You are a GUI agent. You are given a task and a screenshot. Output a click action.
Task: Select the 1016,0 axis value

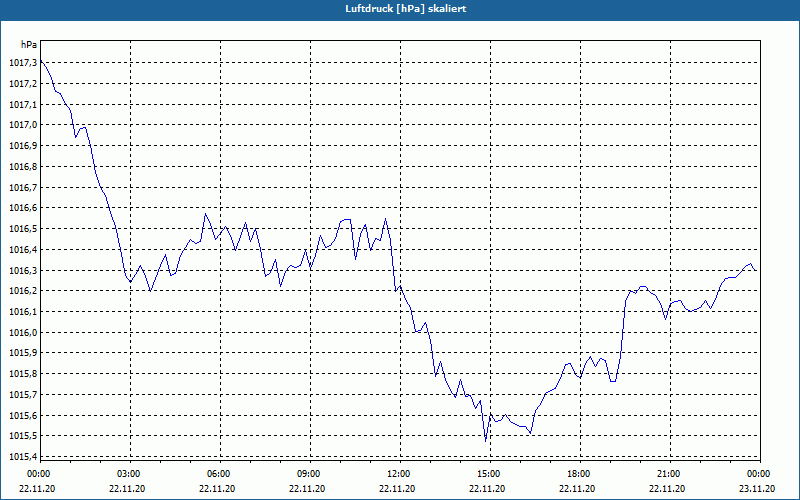pyautogui.click(x=23, y=332)
